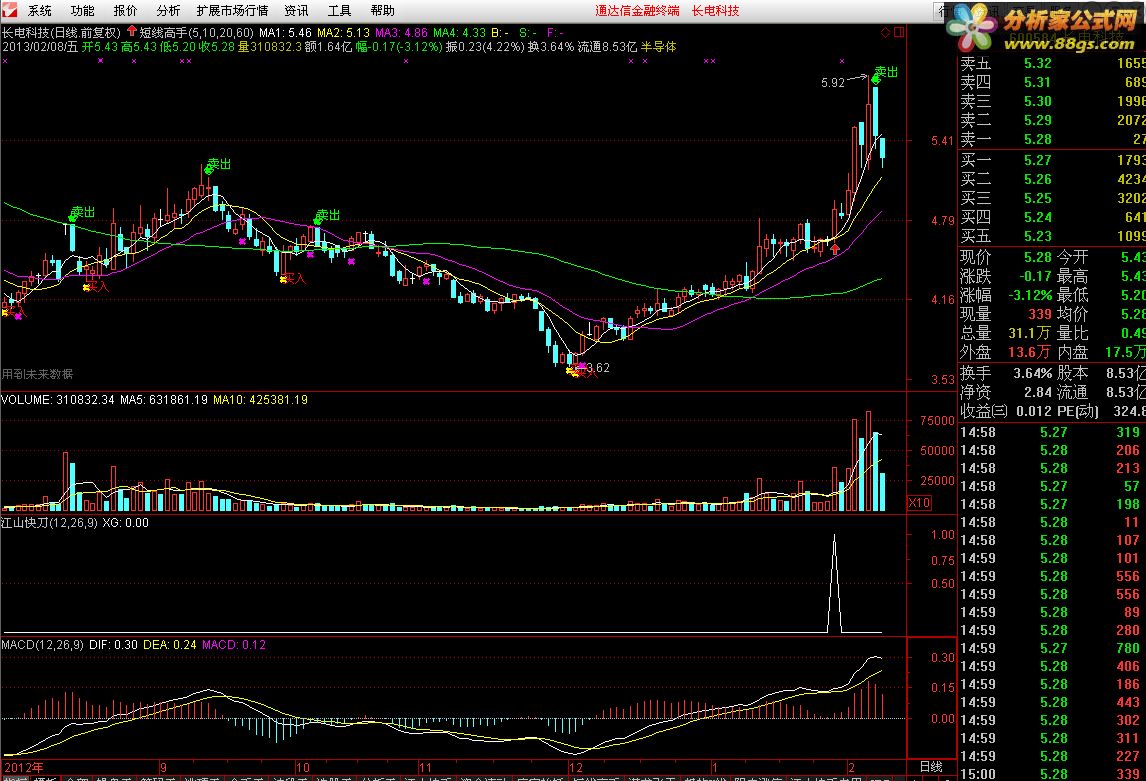Click the 卖出 marker at the 5.92 peak

tap(886, 72)
